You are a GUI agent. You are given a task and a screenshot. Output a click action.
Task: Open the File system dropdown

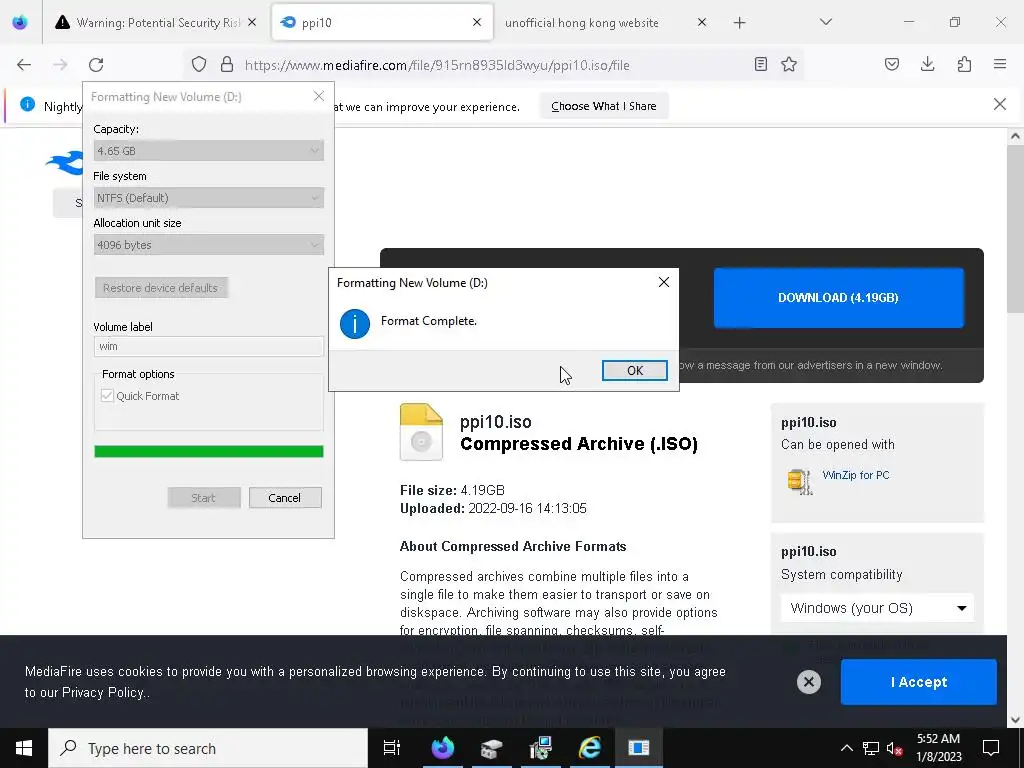[208, 198]
